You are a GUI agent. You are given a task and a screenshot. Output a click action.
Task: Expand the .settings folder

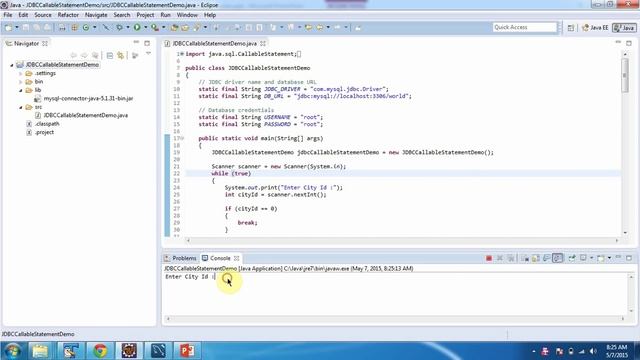click(21, 73)
